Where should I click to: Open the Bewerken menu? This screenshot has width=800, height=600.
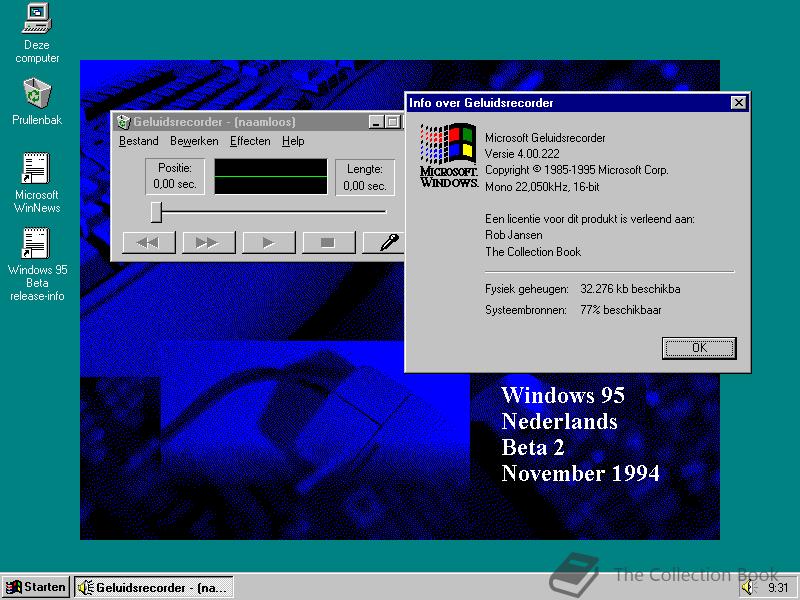tap(194, 141)
